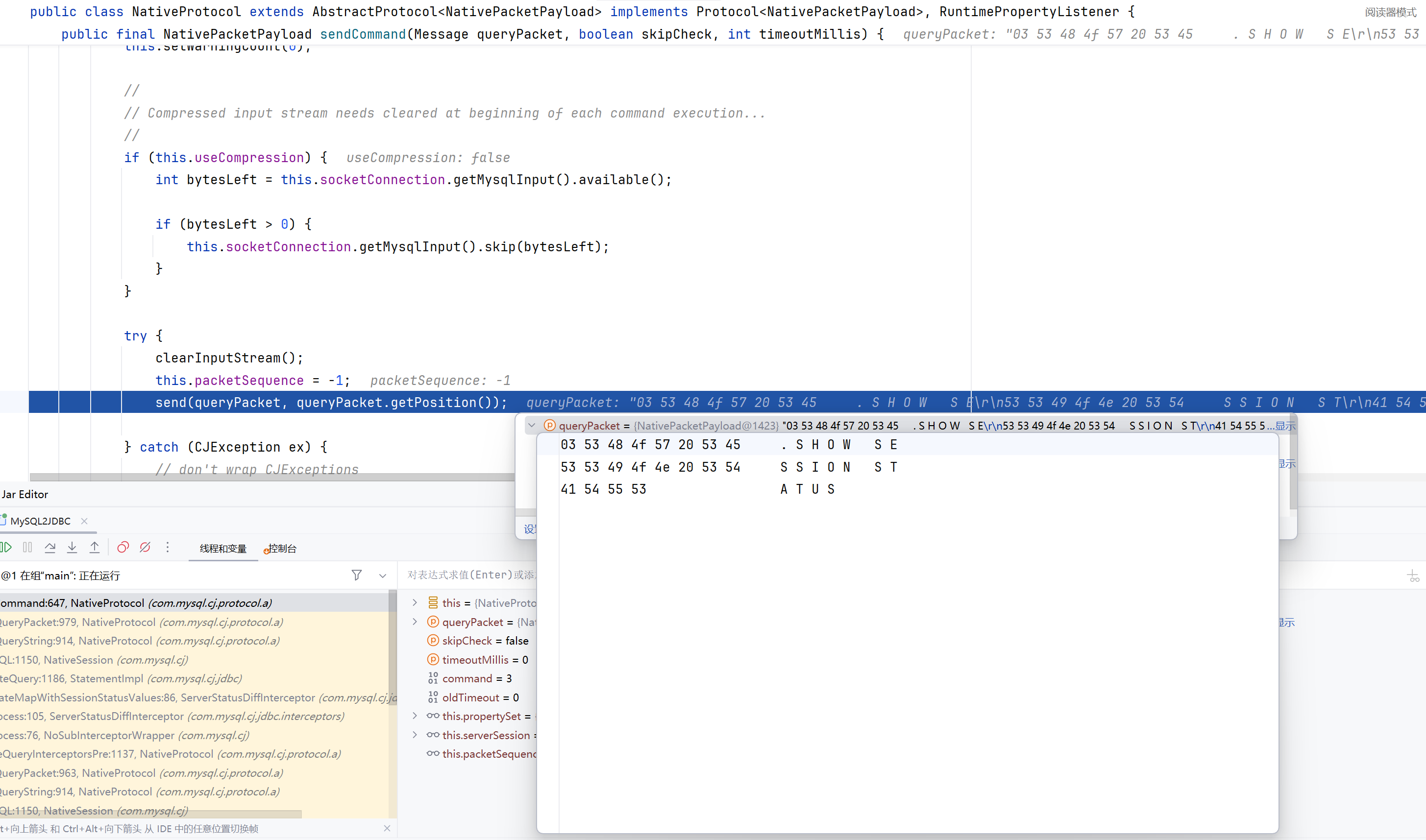Expand the this.propertySet node
1426x840 pixels.
coord(415,716)
